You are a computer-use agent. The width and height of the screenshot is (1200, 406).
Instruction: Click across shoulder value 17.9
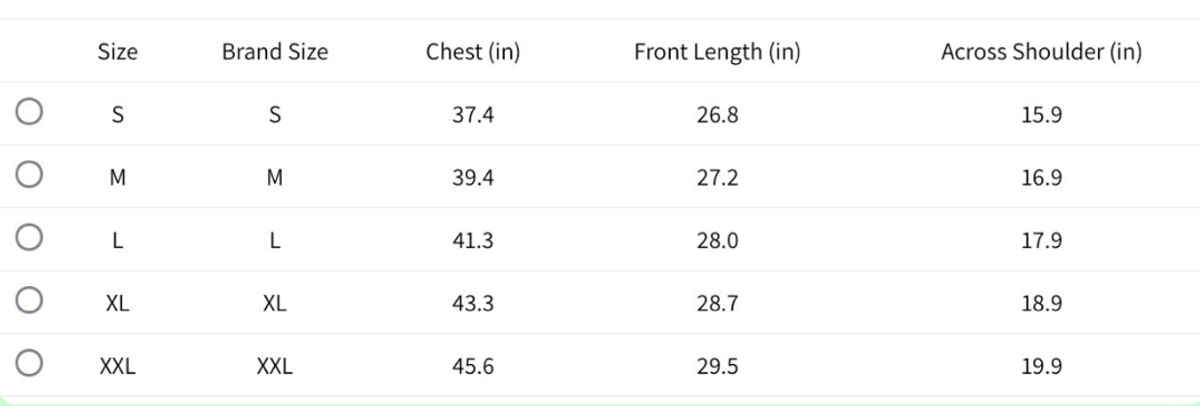pyautogui.click(x=1041, y=241)
